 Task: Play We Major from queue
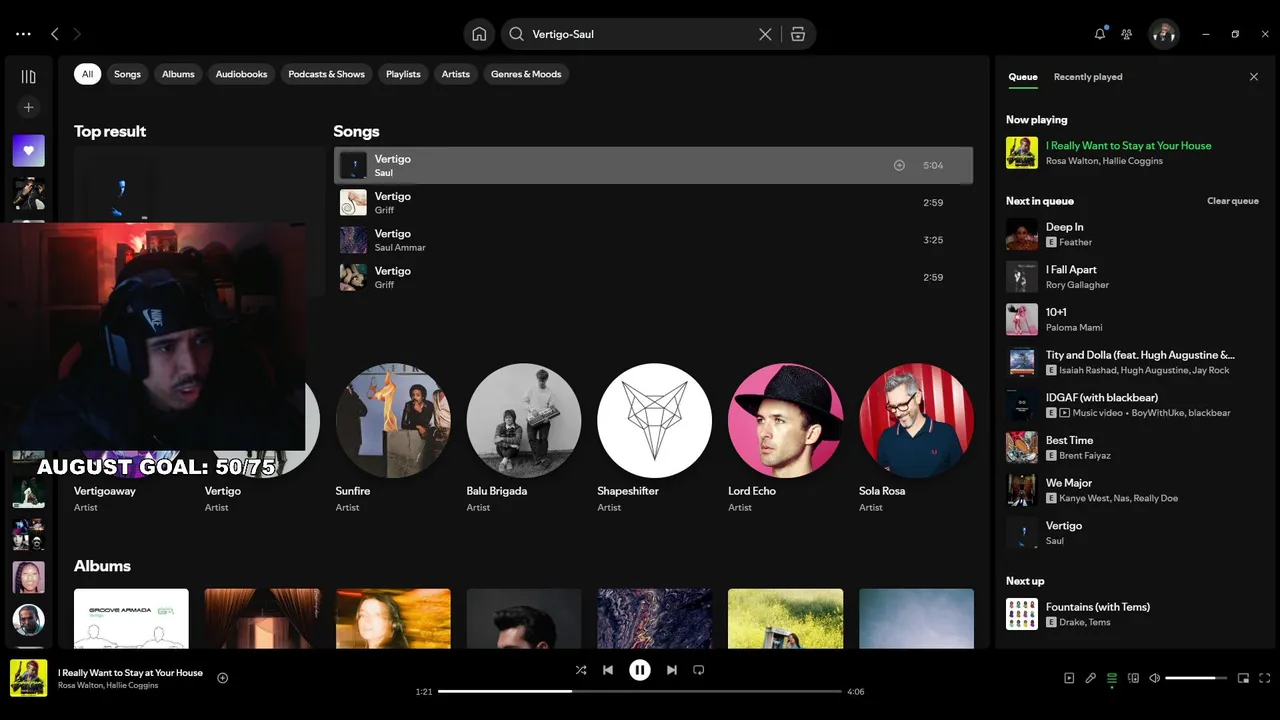point(1132,490)
